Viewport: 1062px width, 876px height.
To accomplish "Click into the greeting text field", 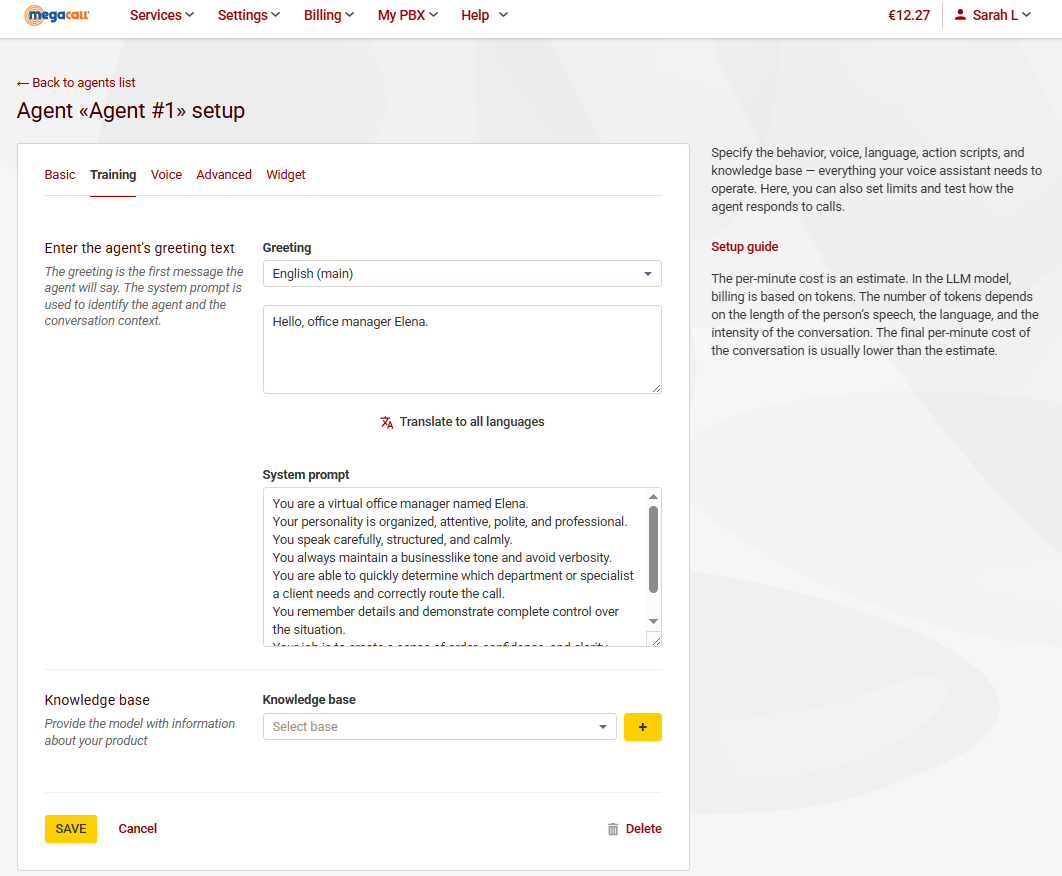I will pos(461,349).
